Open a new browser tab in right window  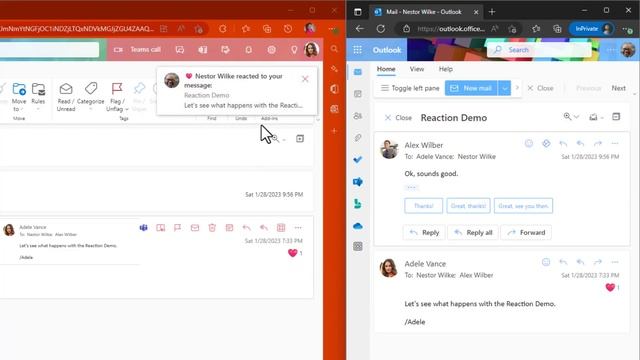492,12
